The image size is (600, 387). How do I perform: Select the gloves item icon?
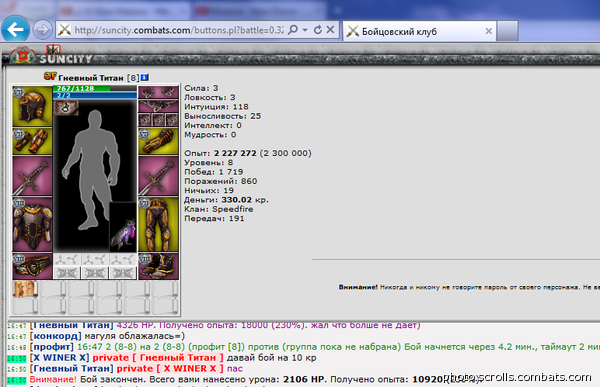(x=158, y=141)
